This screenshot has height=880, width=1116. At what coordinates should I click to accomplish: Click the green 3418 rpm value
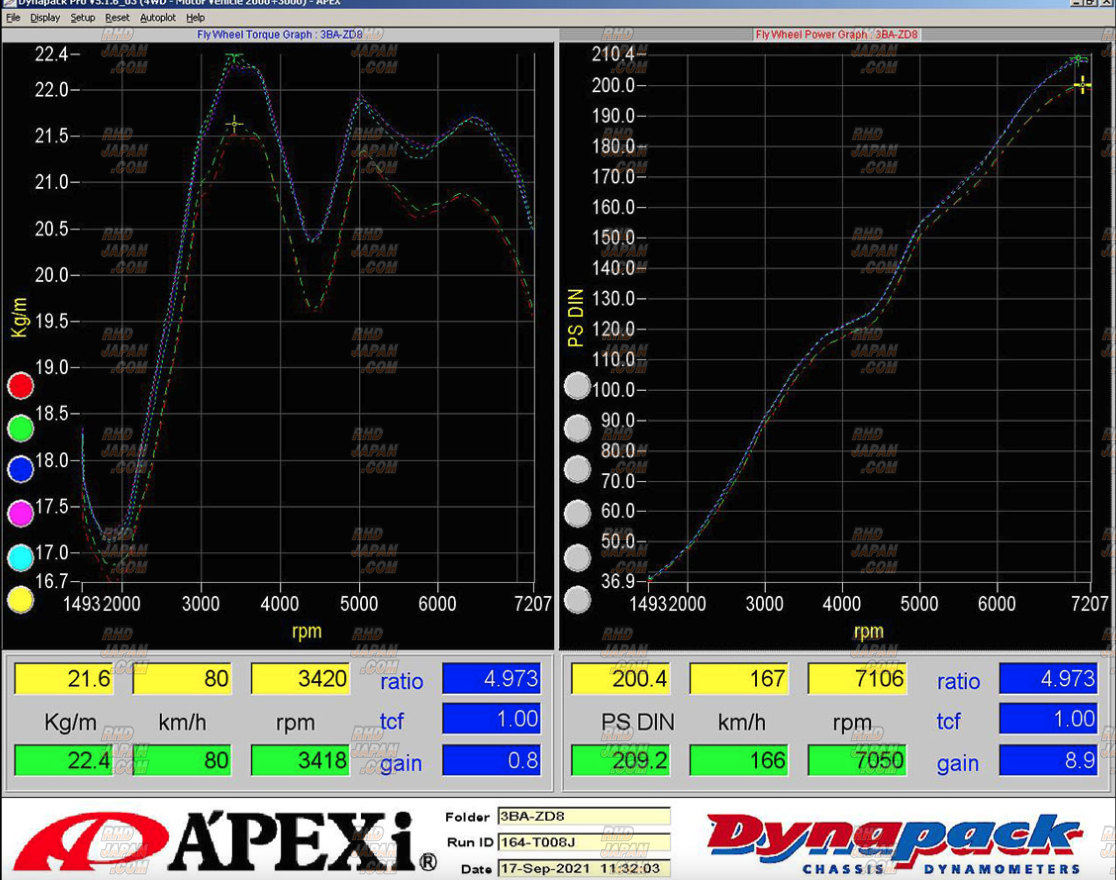click(x=300, y=760)
